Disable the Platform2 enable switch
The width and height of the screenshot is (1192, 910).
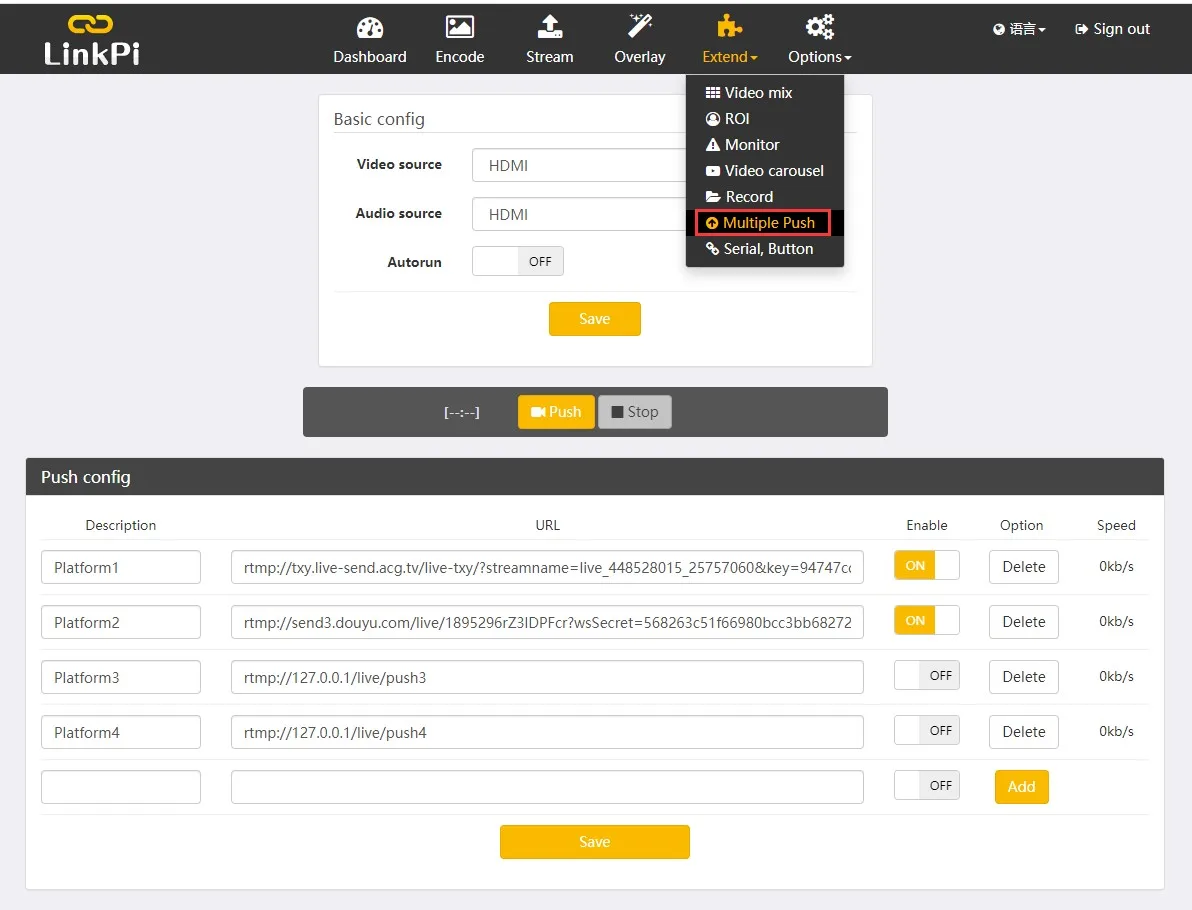[927, 620]
